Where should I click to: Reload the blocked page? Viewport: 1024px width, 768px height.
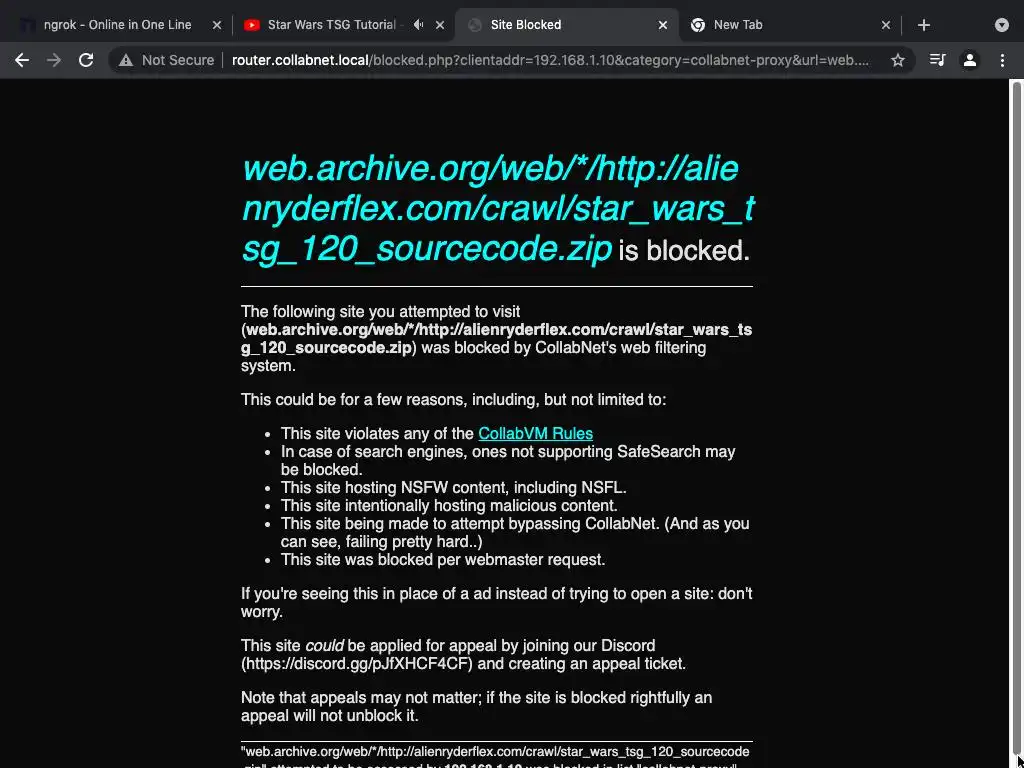(86, 60)
